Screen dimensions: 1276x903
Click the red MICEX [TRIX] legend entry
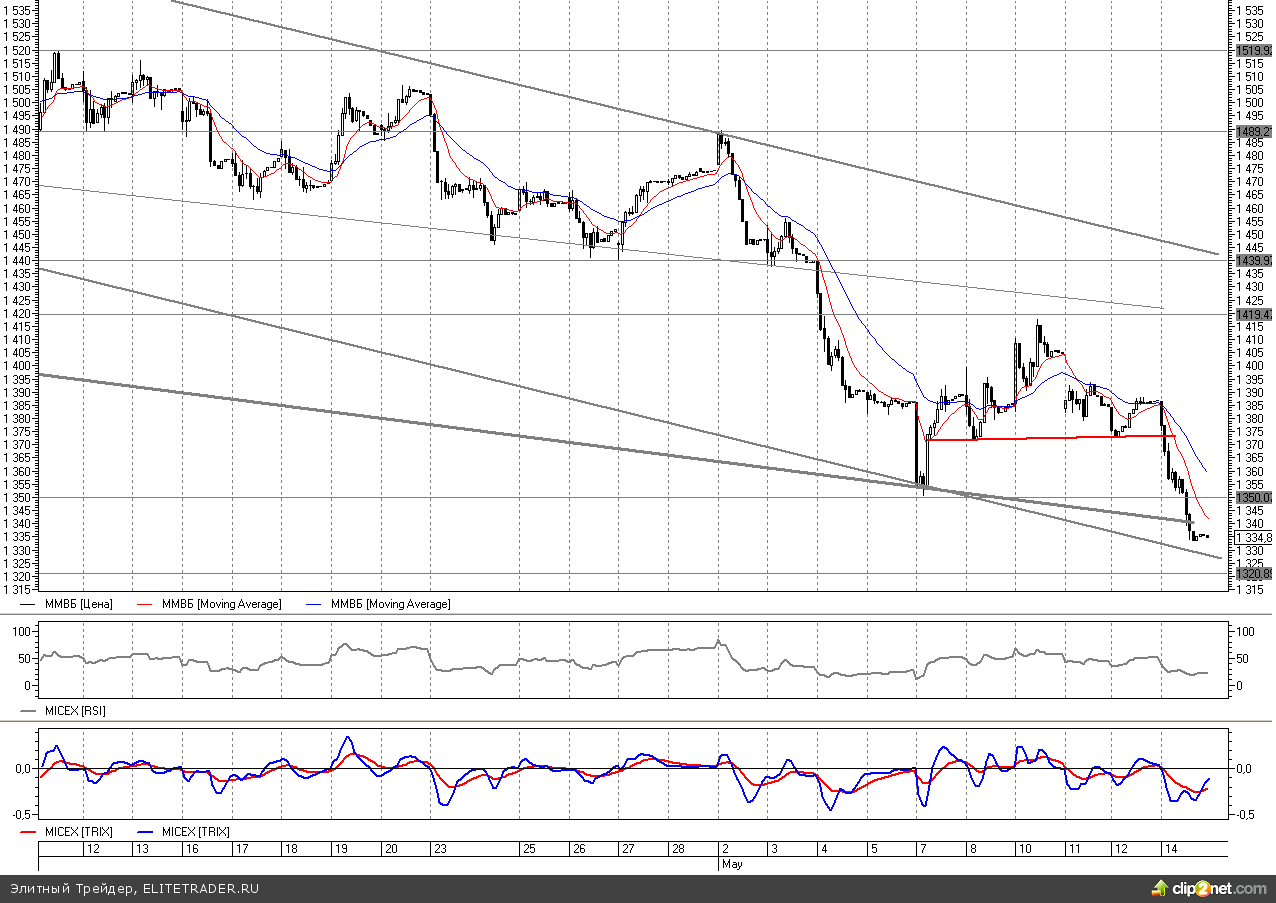click(x=77, y=832)
